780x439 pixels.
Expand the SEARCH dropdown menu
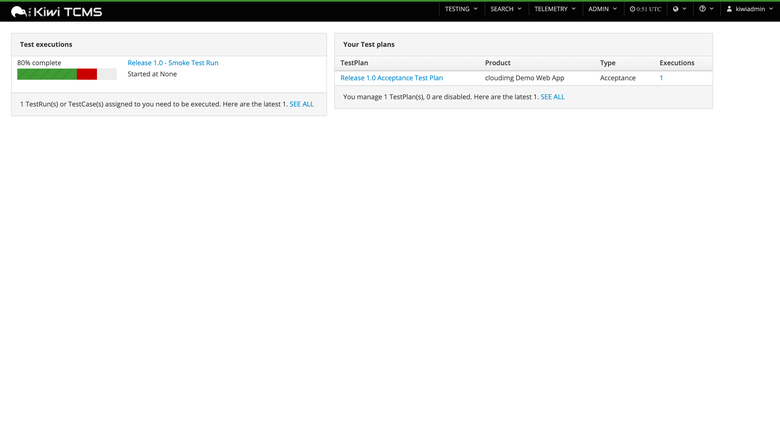point(506,9)
